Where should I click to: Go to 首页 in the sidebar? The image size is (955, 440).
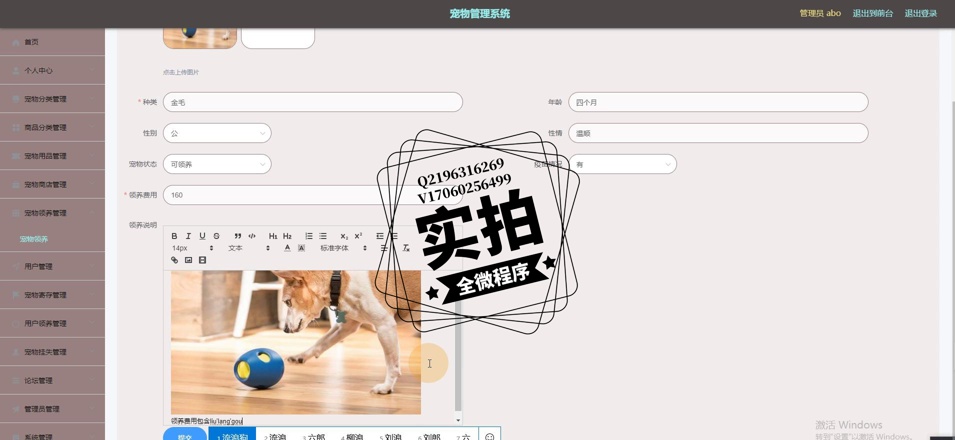(x=52, y=42)
